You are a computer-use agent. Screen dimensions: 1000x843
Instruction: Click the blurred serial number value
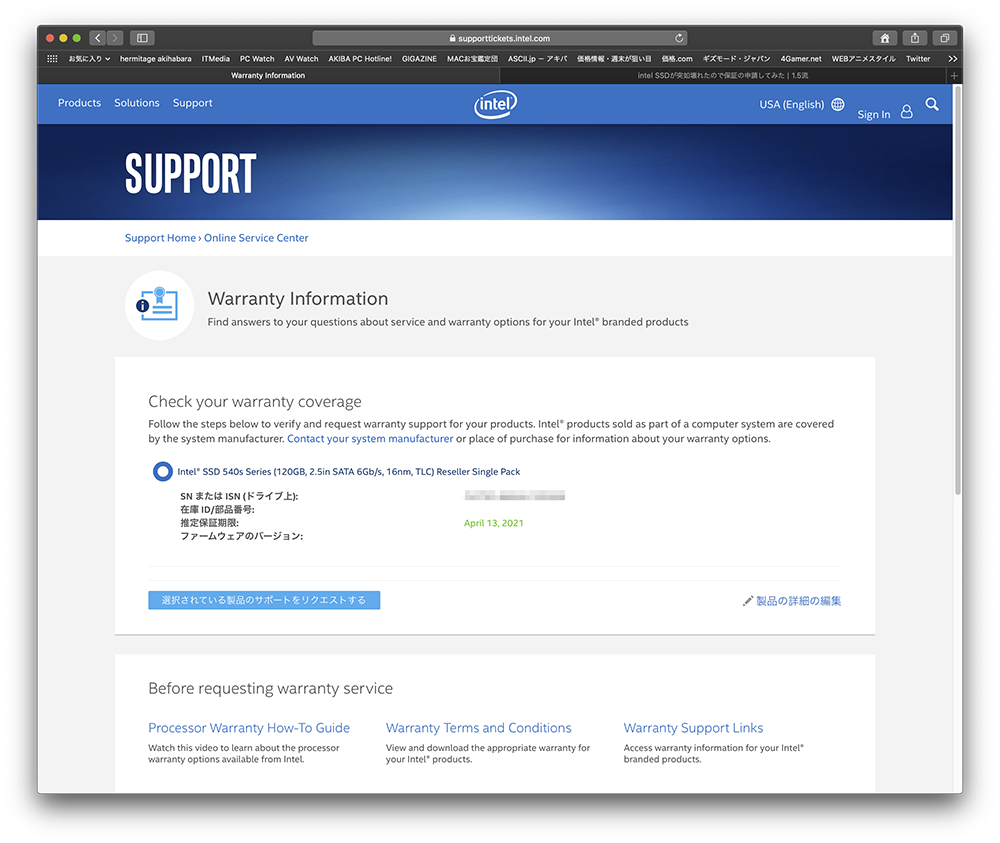pos(515,495)
